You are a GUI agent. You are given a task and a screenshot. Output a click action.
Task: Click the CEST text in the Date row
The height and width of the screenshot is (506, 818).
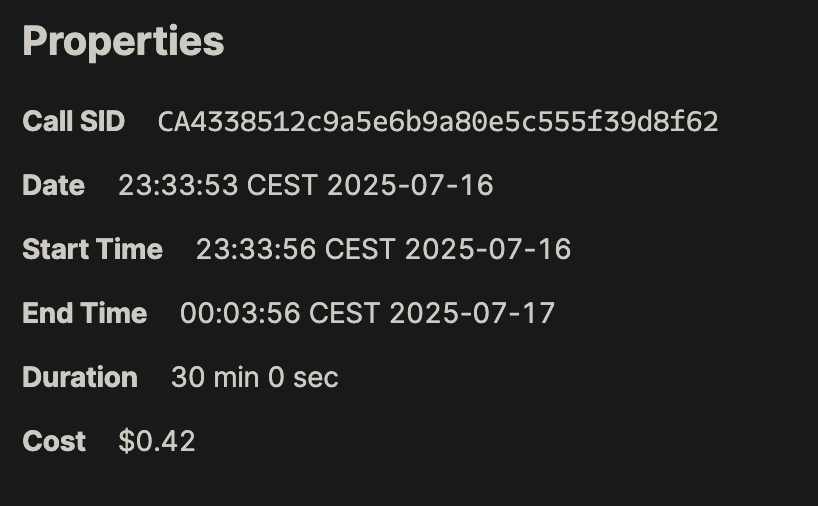point(282,185)
